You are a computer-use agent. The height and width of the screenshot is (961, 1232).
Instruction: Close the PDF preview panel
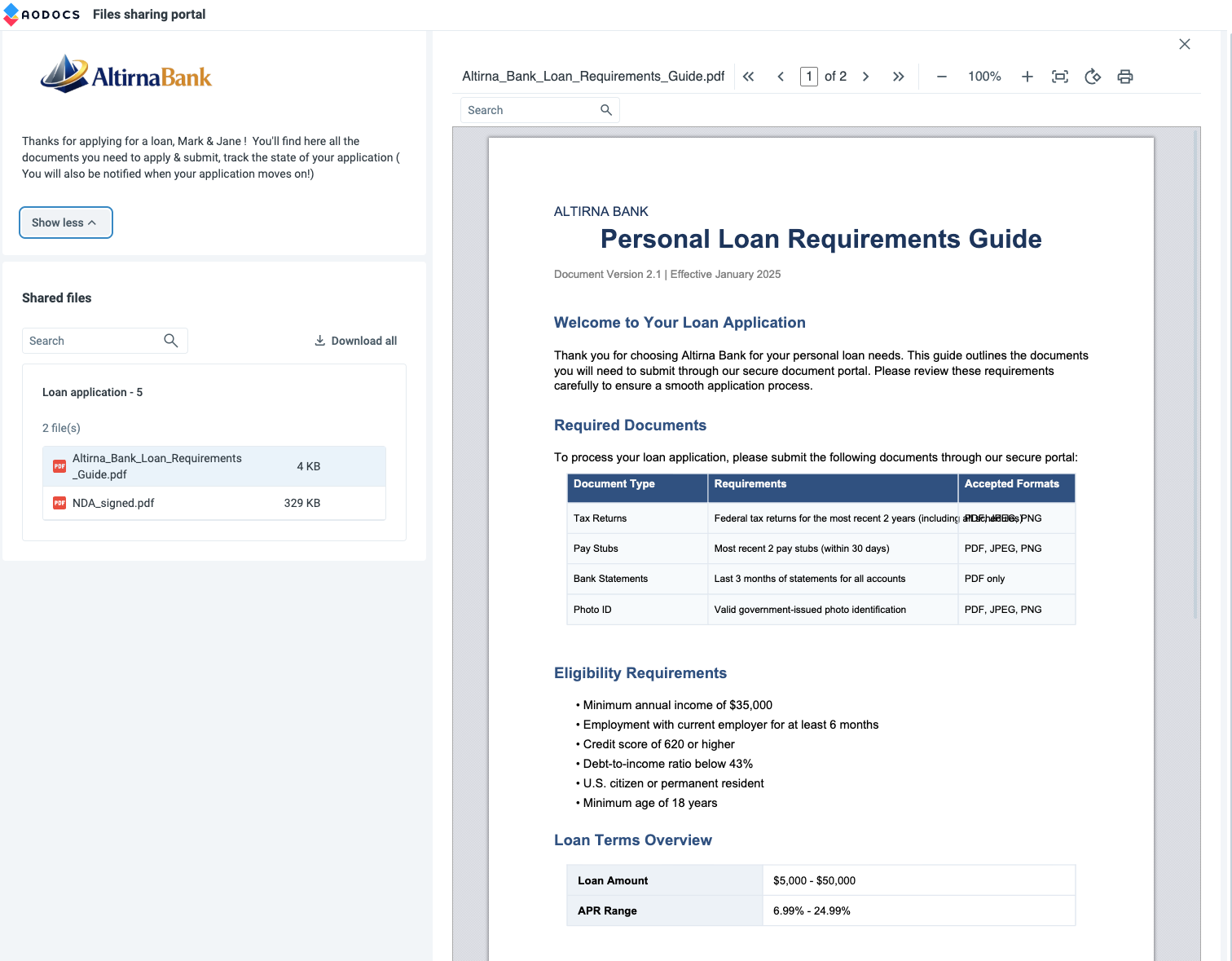(1185, 44)
